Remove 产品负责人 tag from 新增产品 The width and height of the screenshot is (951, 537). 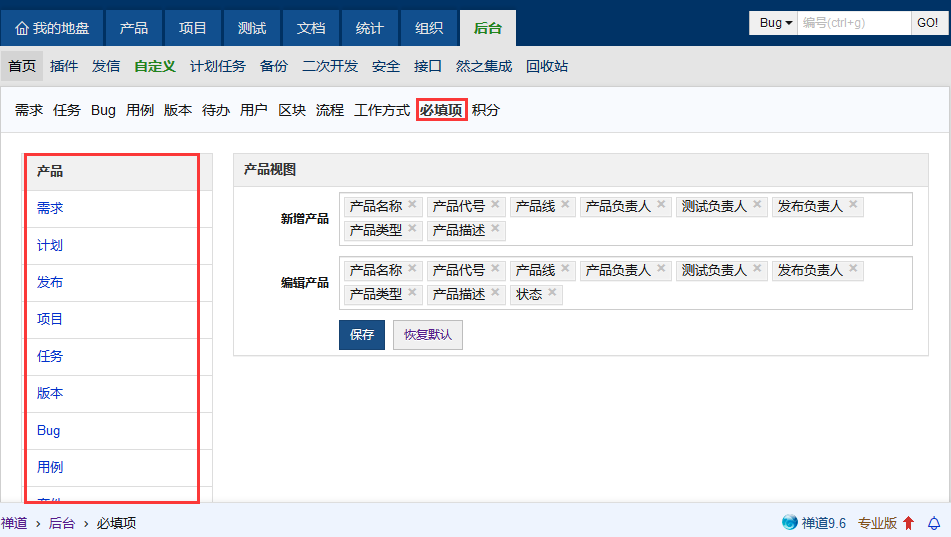coord(661,204)
